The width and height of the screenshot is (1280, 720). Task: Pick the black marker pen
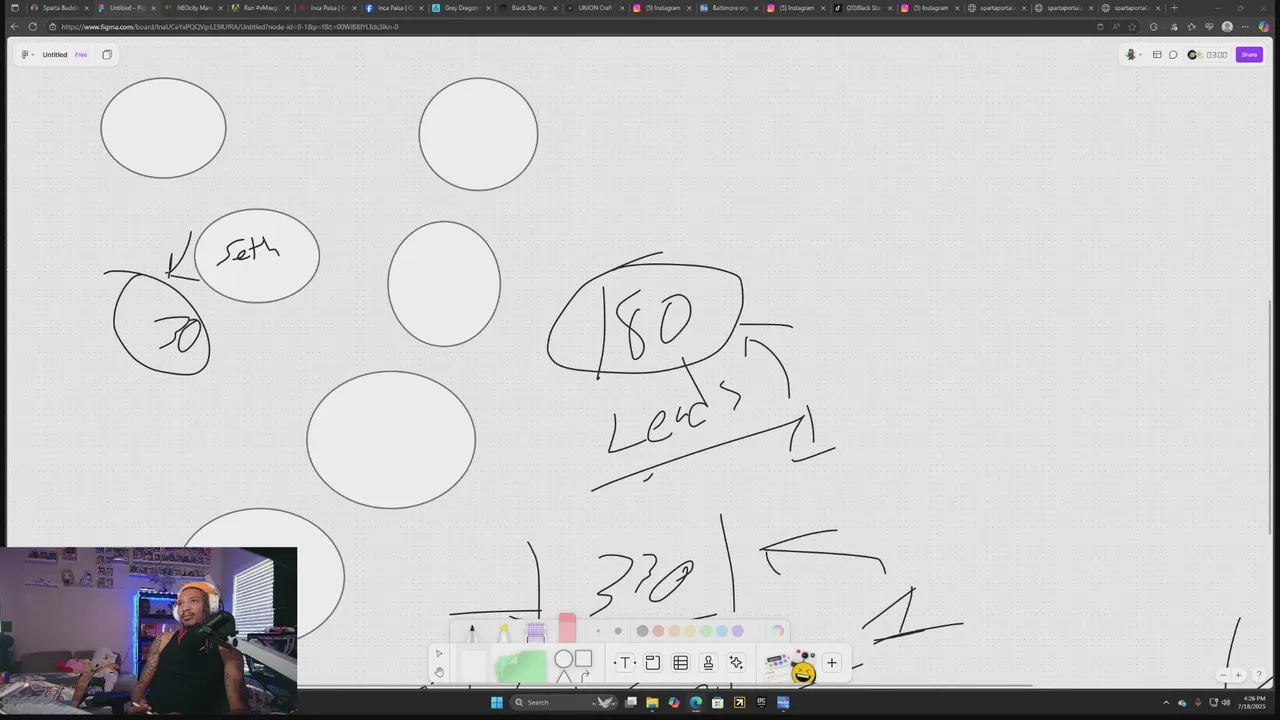click(472, 633)
